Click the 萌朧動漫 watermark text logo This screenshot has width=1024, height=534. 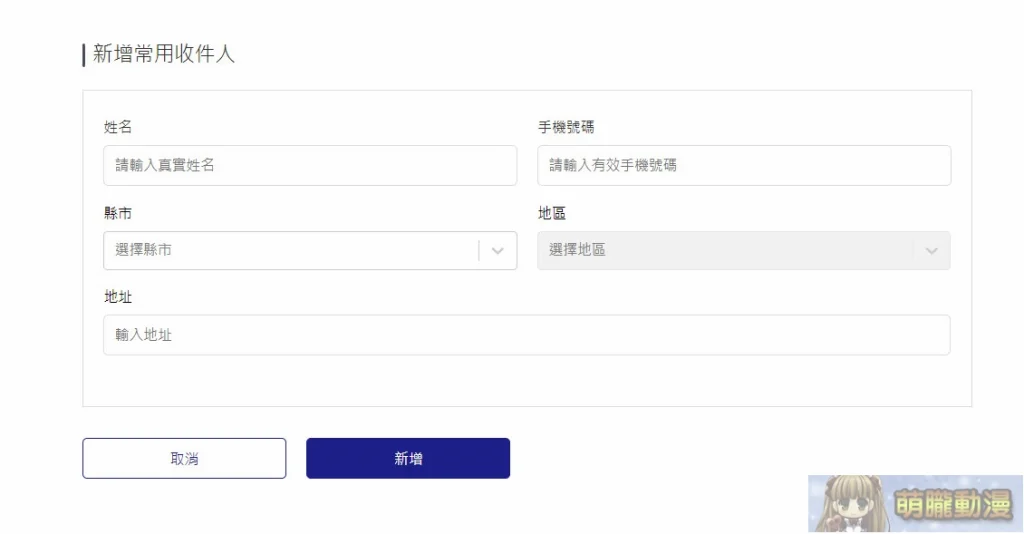(952, 505)
